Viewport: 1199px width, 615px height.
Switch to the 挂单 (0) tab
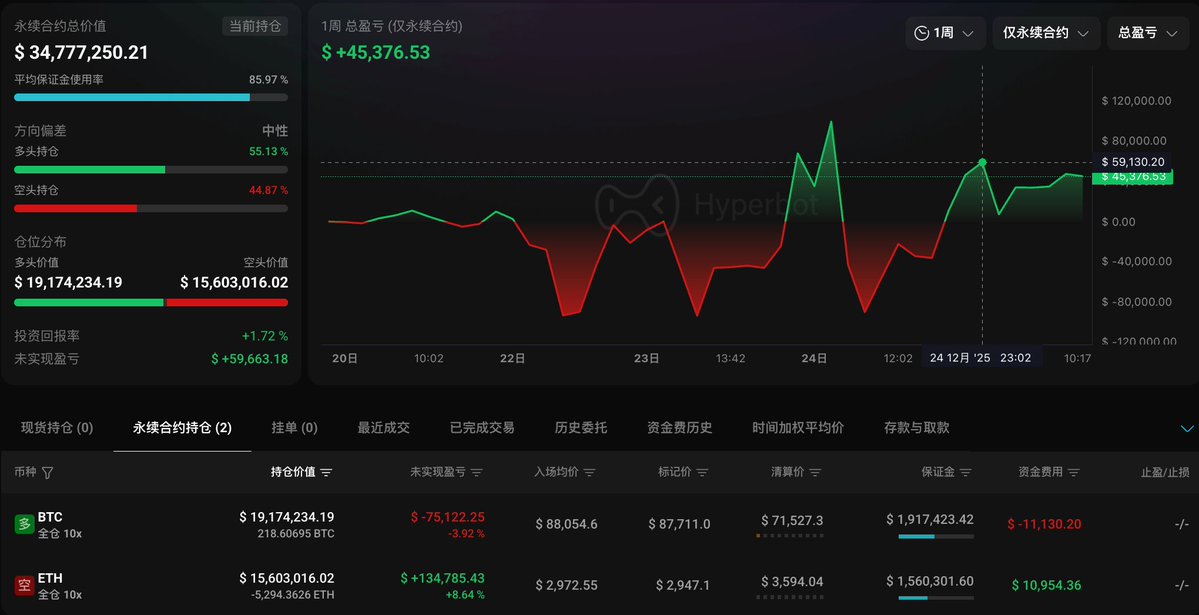294,428
